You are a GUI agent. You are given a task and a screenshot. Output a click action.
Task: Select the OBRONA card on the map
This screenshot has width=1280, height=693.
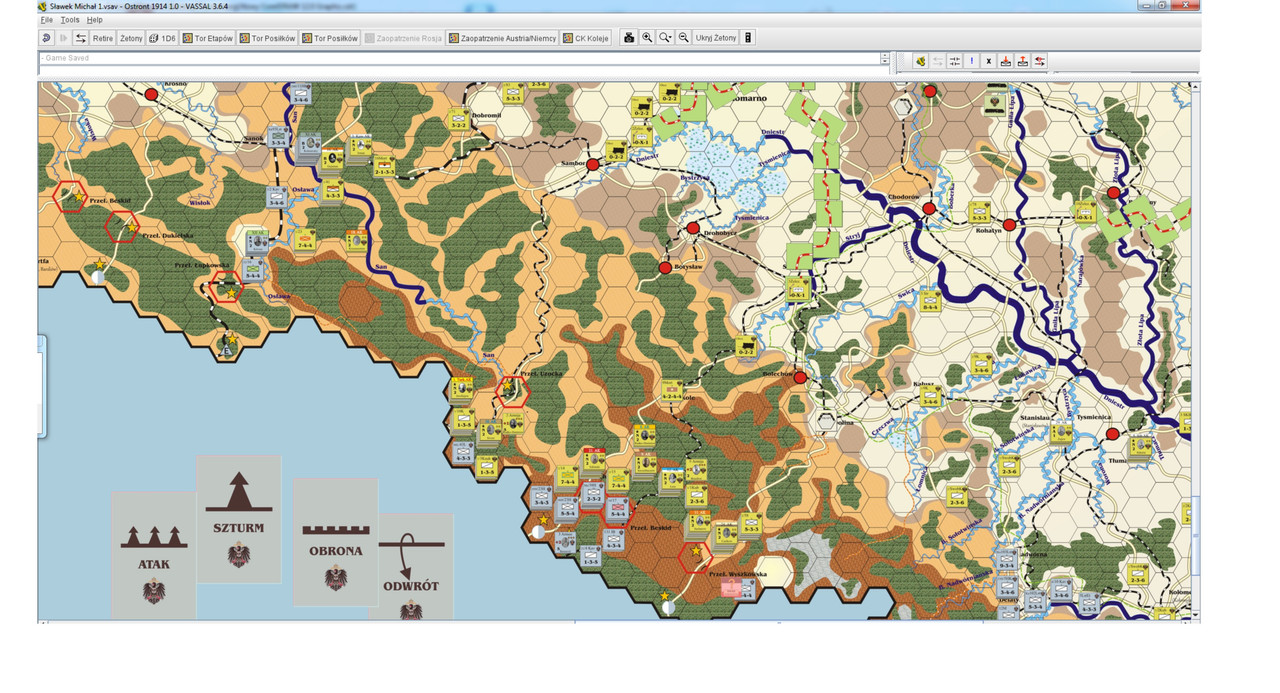click(x=335, y=541)
